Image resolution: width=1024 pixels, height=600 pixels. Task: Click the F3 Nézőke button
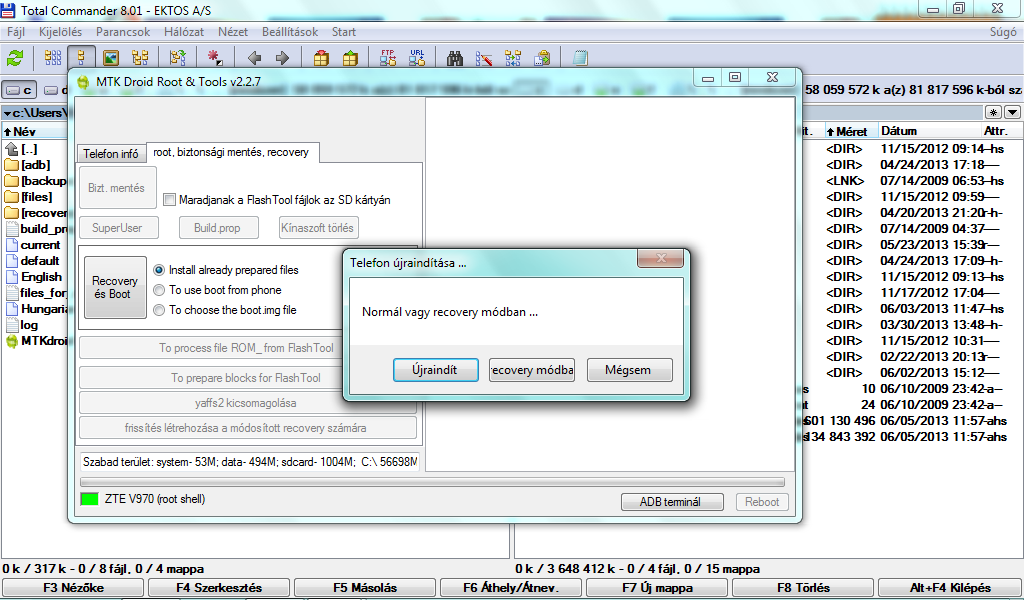point(73,588)
